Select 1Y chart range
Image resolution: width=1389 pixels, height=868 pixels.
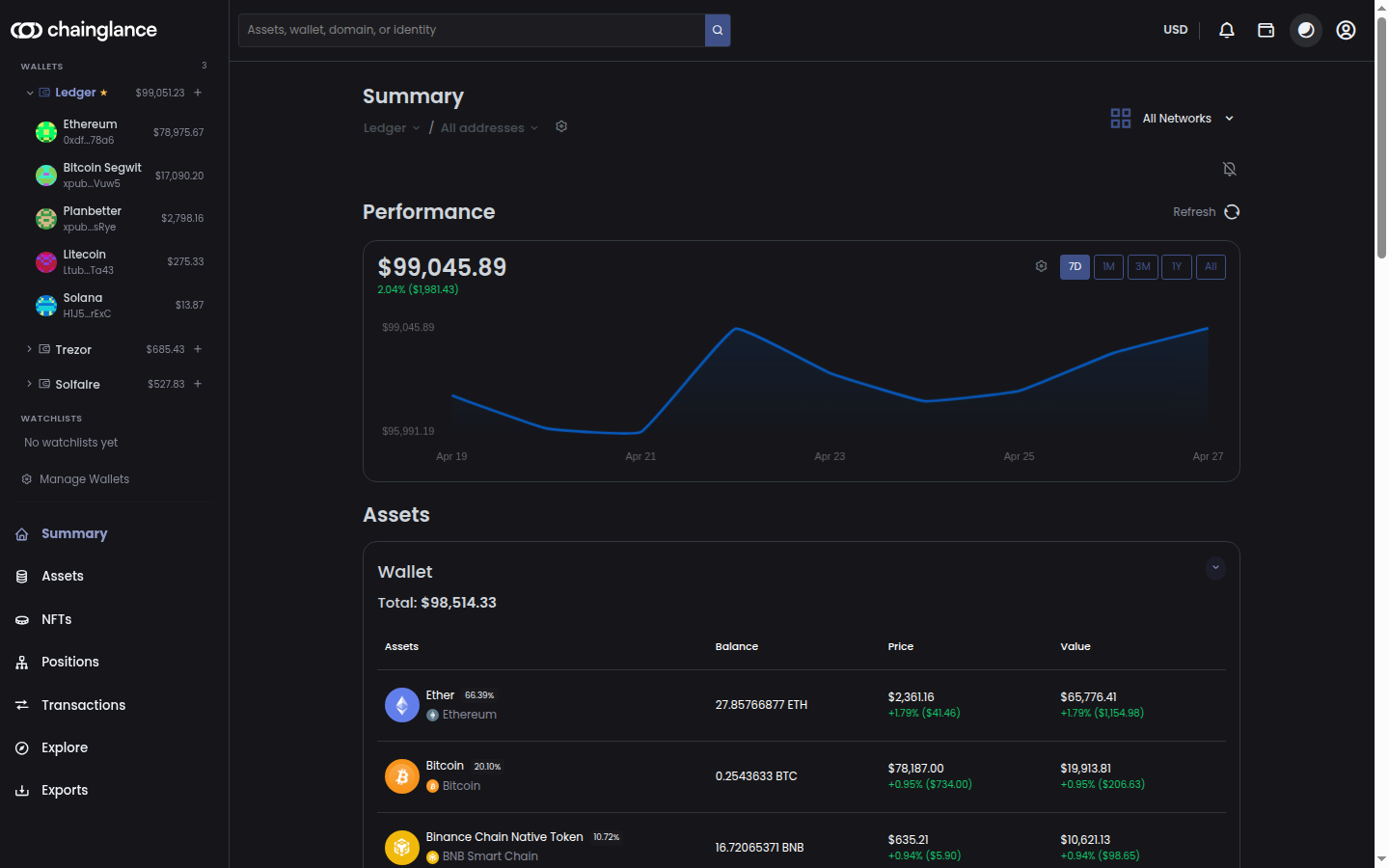coord(1177,267)
